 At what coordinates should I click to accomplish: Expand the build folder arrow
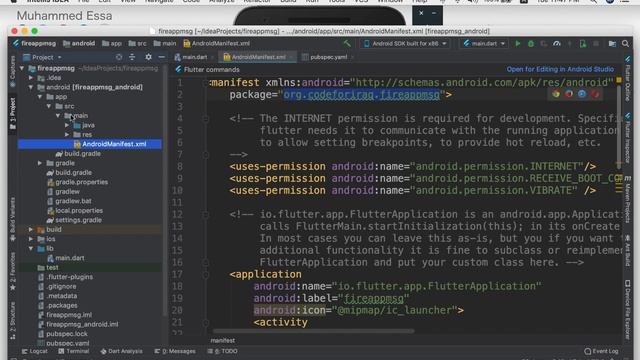point(31,229)
